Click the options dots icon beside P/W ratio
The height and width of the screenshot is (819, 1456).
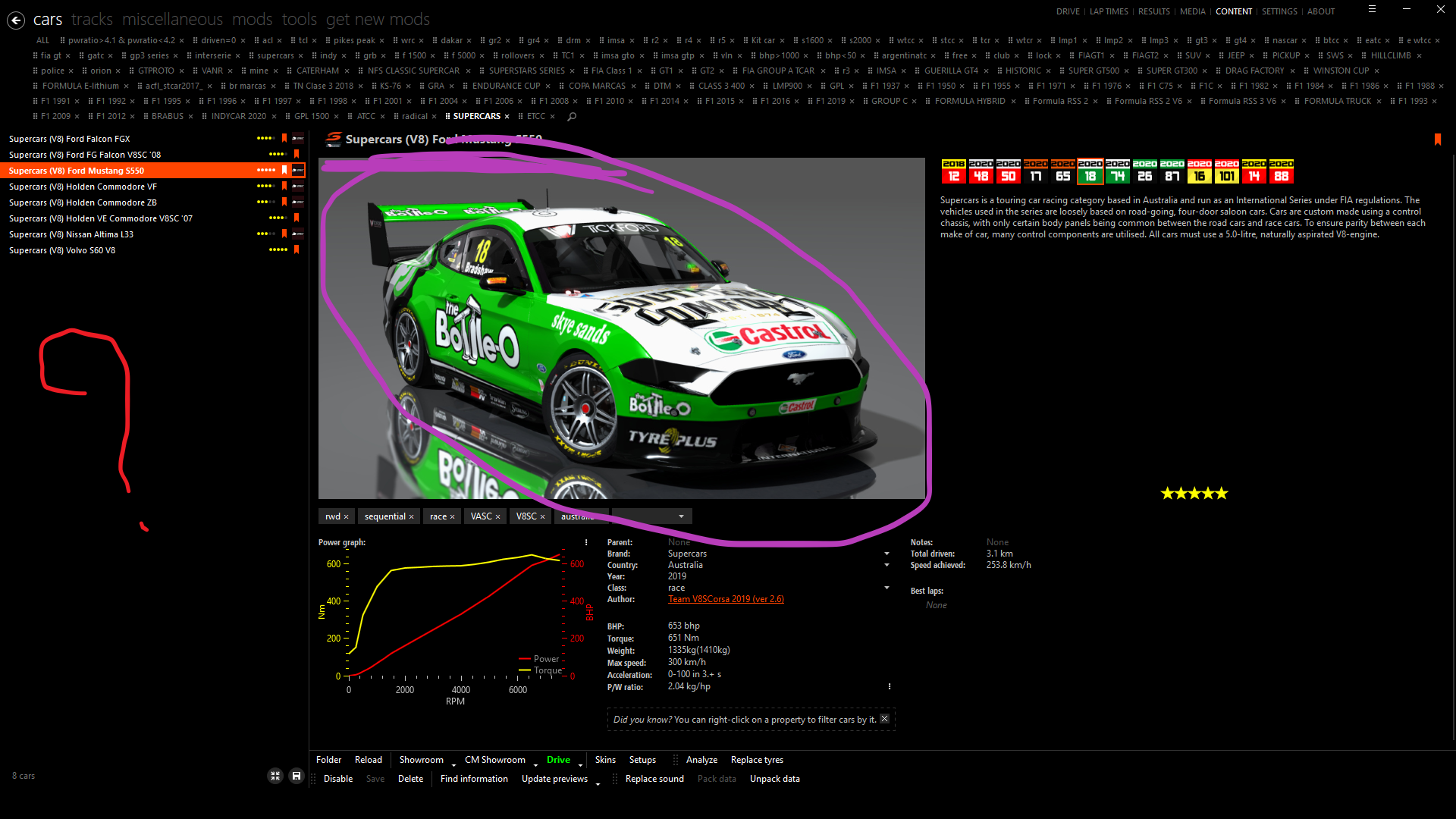pyautogui.click(x=890, y=686)
